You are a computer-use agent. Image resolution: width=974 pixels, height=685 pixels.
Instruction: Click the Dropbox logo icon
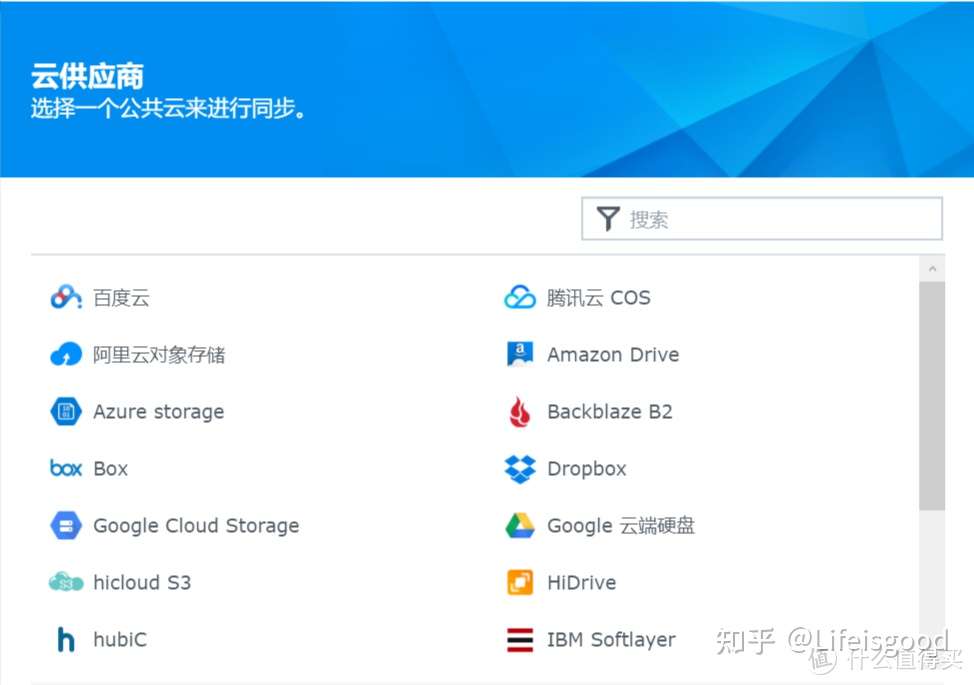pyautogui.click(x=520, y=469)
